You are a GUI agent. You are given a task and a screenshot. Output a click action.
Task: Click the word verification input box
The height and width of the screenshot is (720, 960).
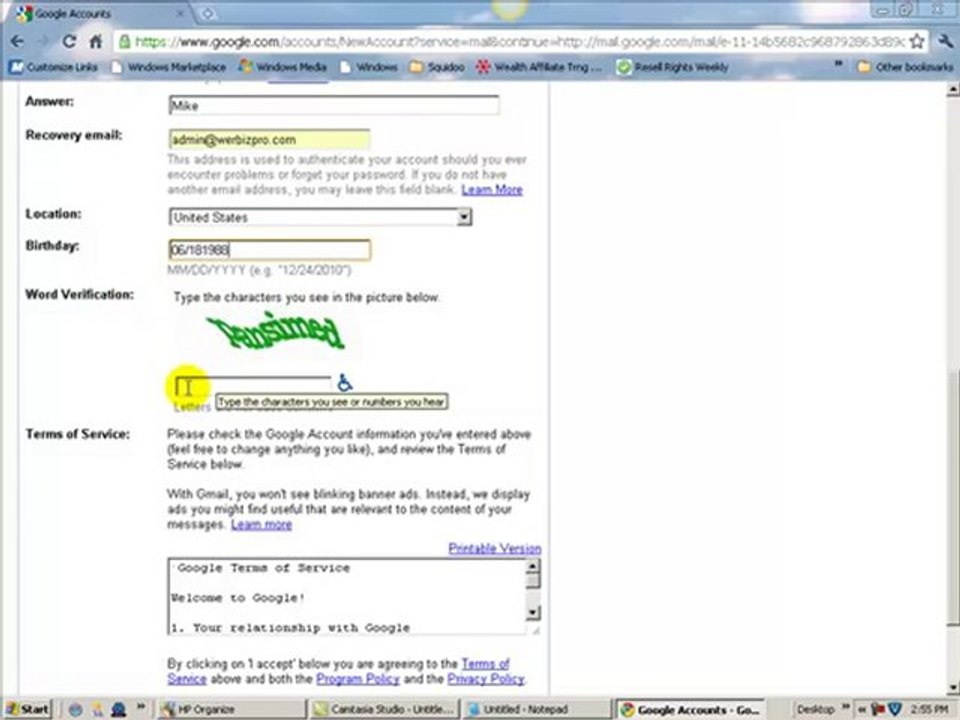(x=253, y=386)
